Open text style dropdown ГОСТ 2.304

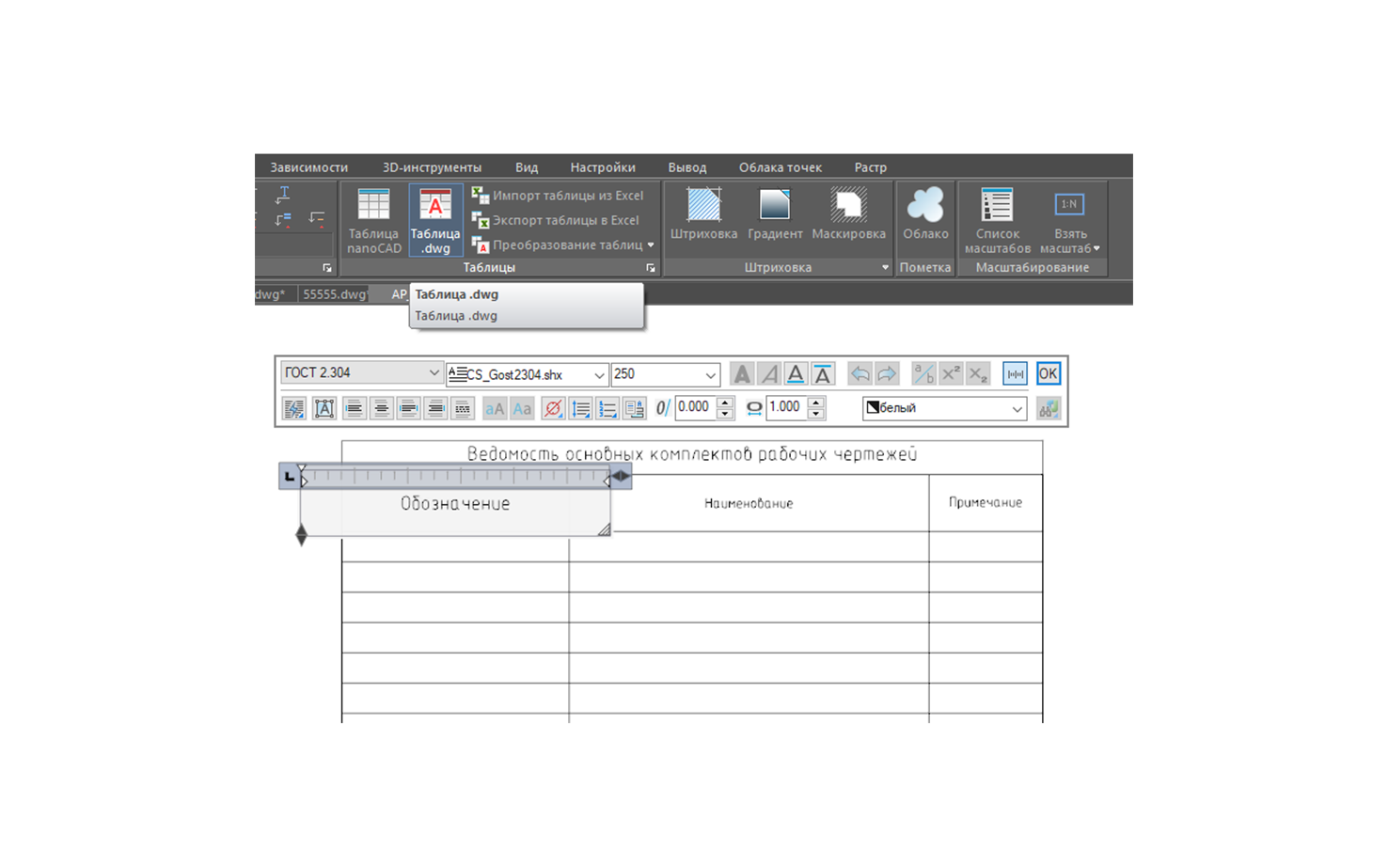(x=362, y=372)
